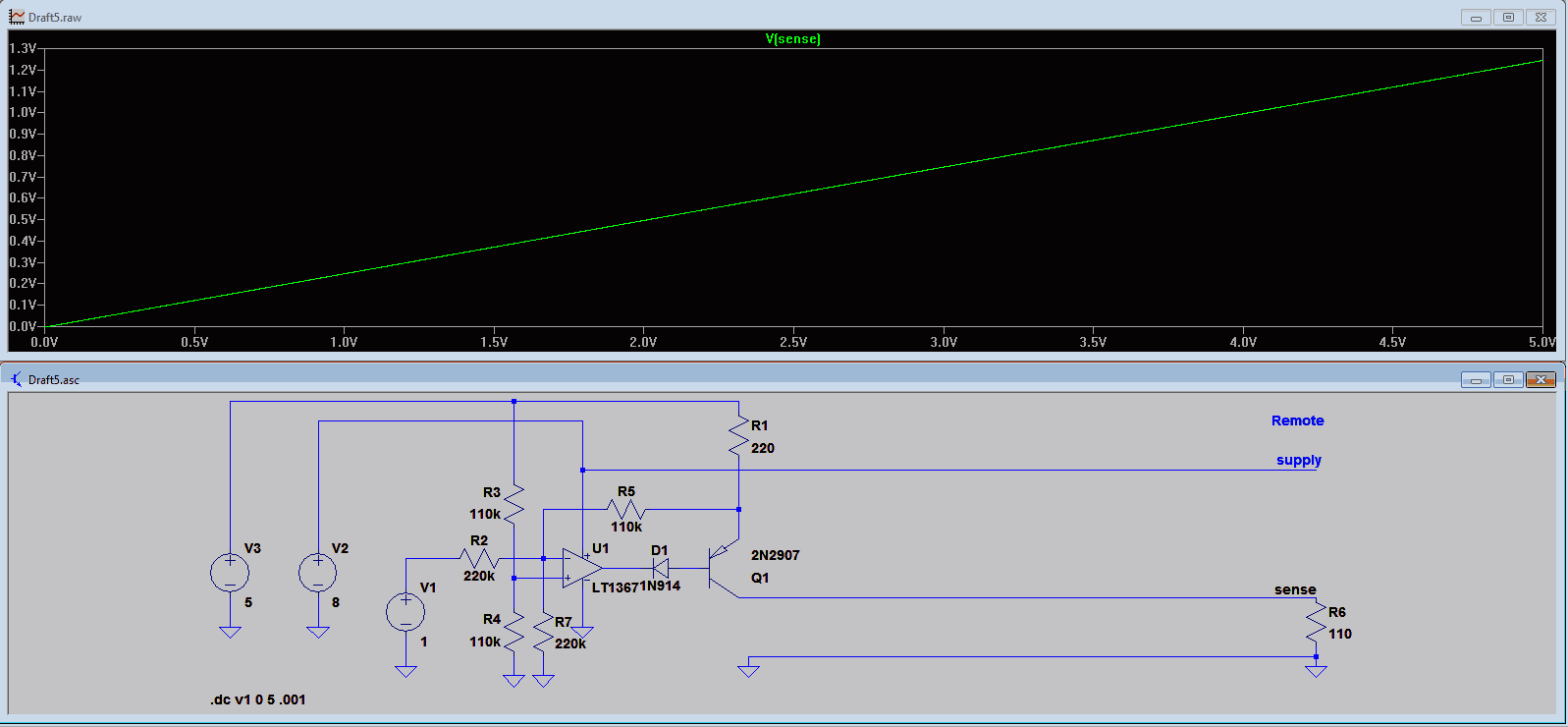This screenshot has width=1568, height=727.
Task: Click resistor R1 symbol in schematic
Action: pos(738,435)
